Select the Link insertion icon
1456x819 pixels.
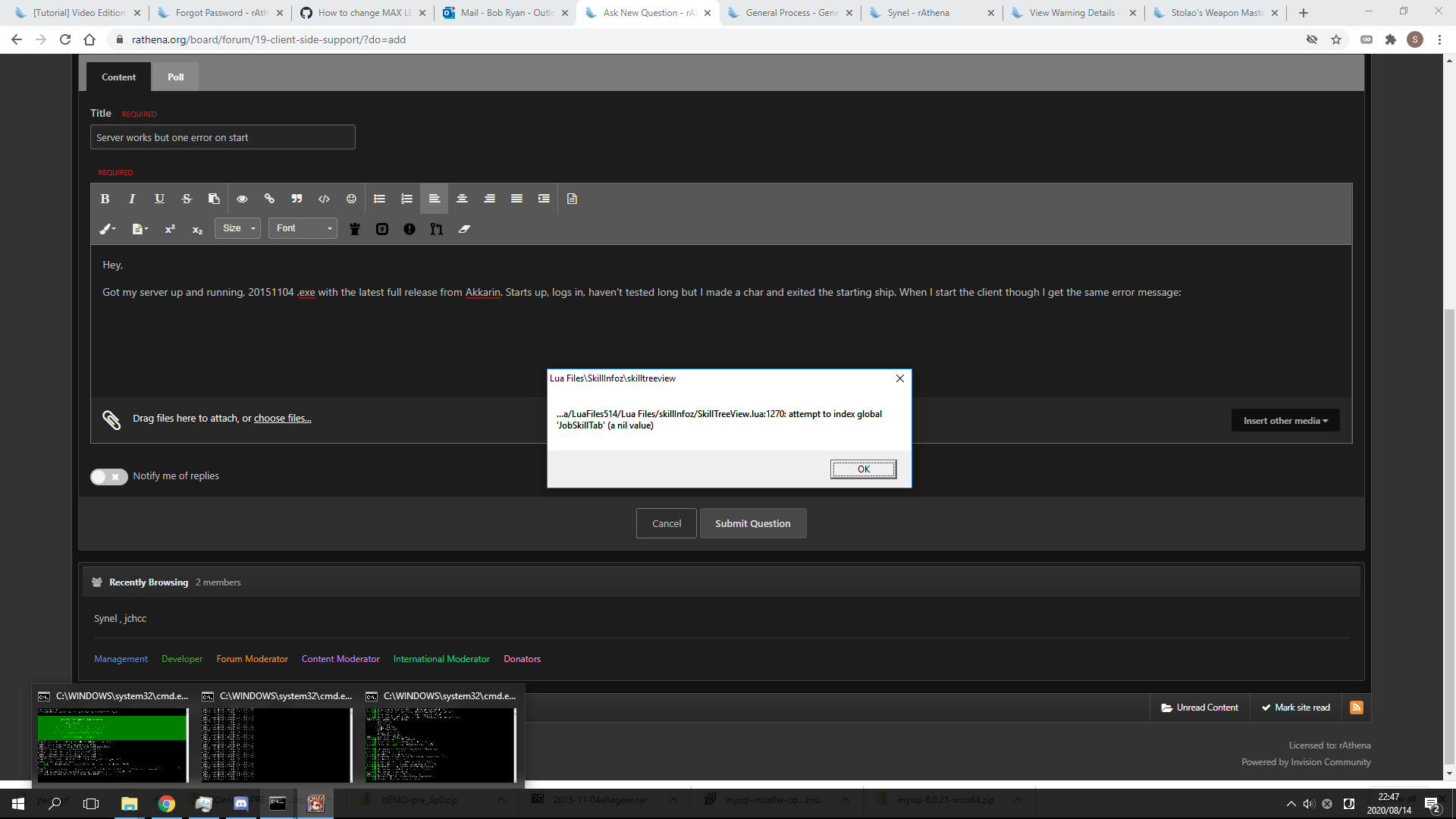(x=269, y=198)
